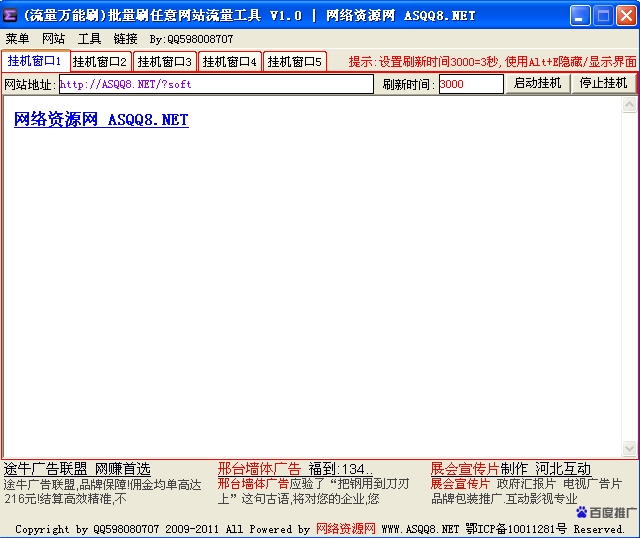
Task: Close the 流量万能刷 window
Action: [x=627, y=16]
